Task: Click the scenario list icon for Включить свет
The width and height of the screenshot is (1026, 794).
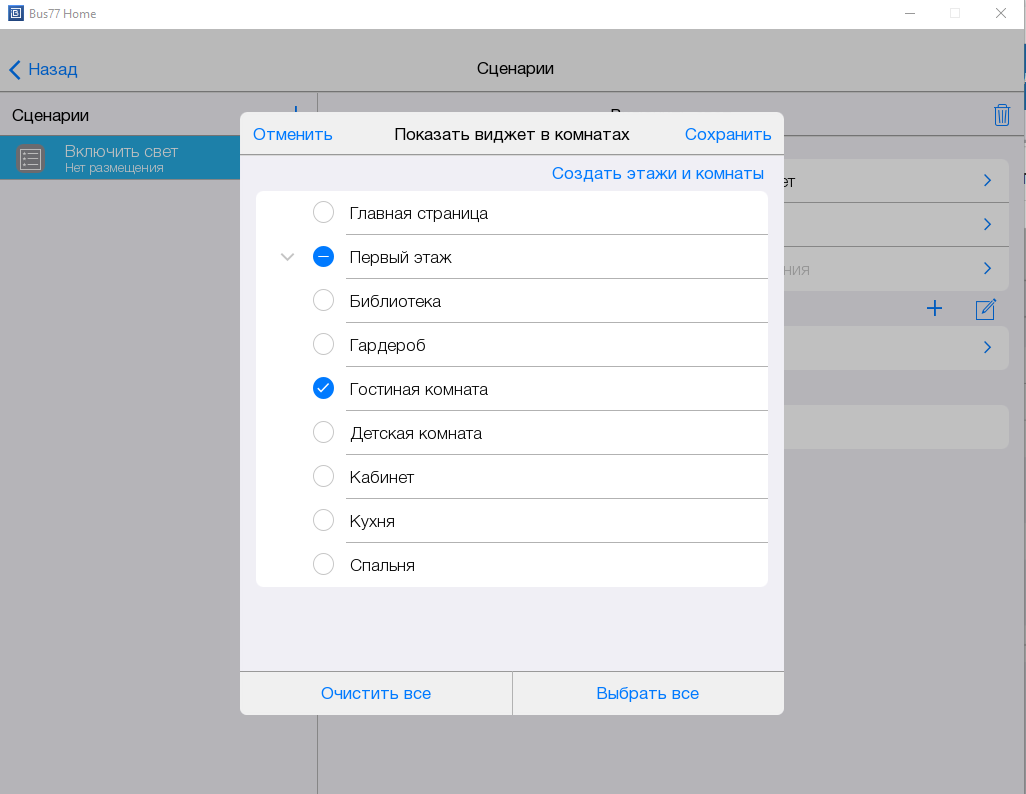Action: (31, 159)
